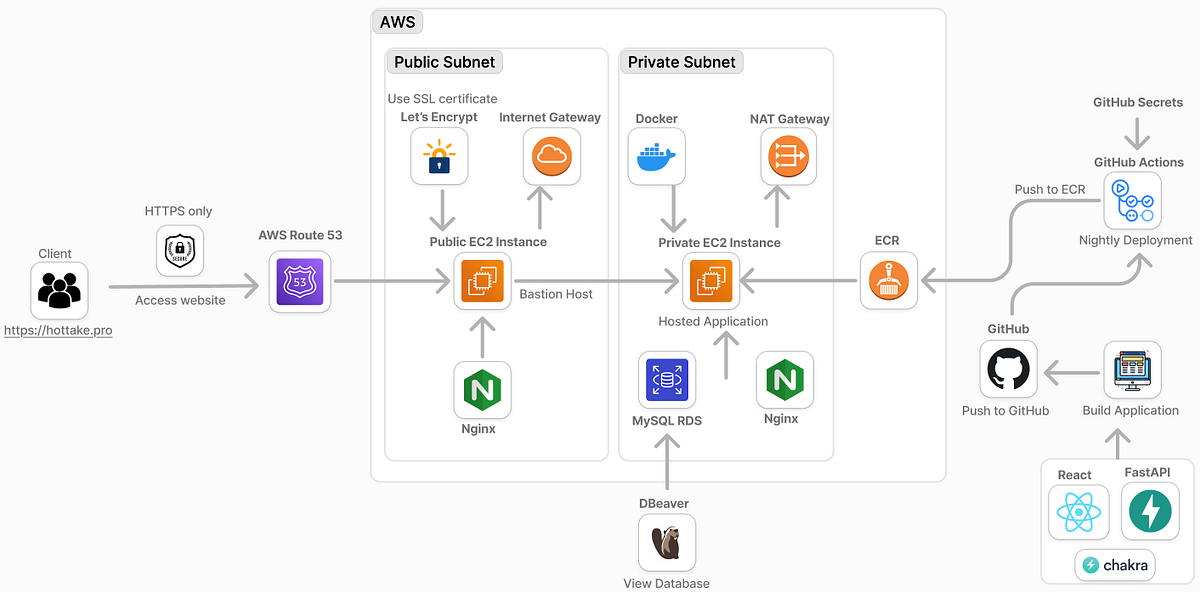
Task: Select the AWS Route 53 icon
Action: tap(299, 282)
